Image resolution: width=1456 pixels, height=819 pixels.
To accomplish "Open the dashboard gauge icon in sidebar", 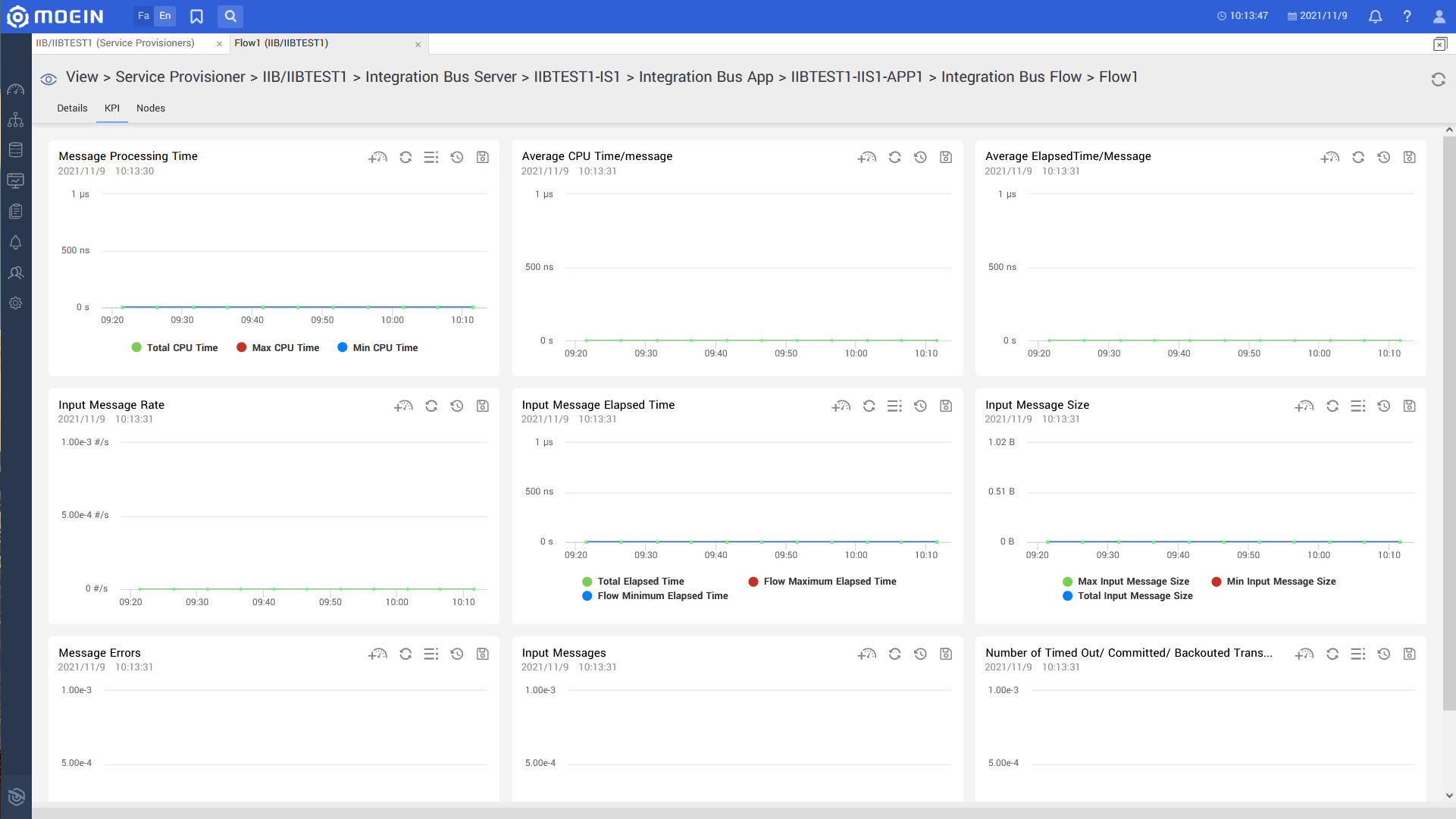I will pyautogui.click(x=15, y=89).
